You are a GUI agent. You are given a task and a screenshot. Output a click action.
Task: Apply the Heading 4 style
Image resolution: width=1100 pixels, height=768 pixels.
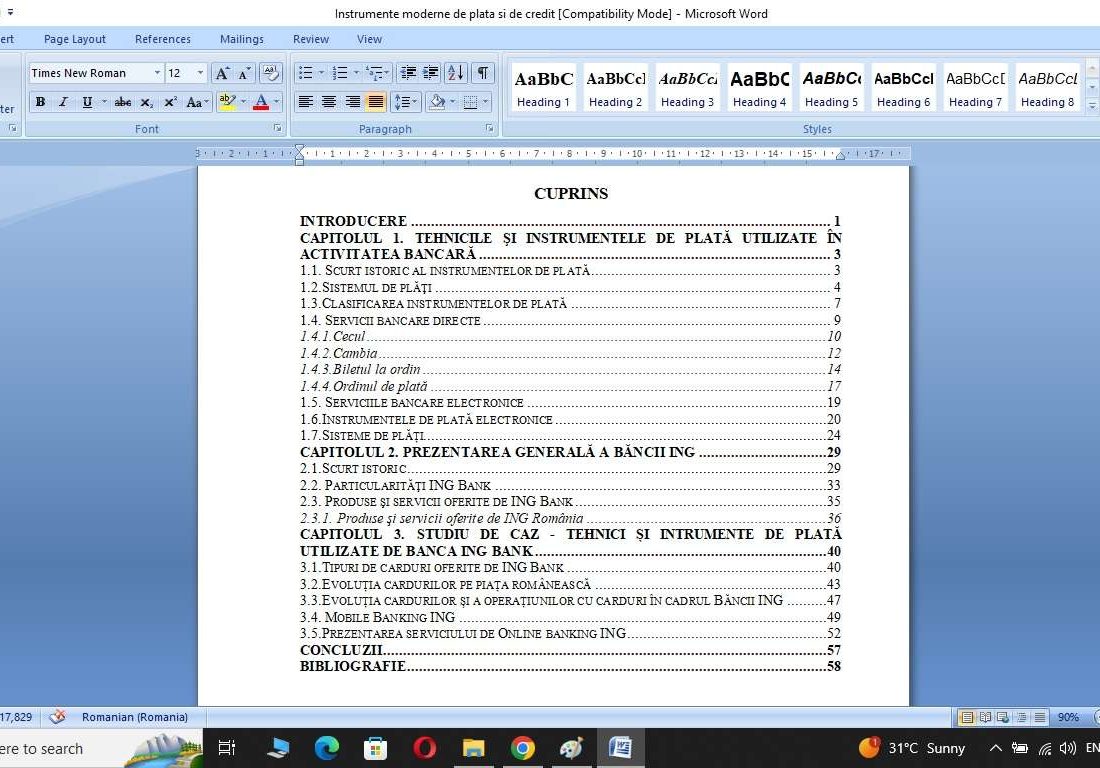[x=759, y=86]
